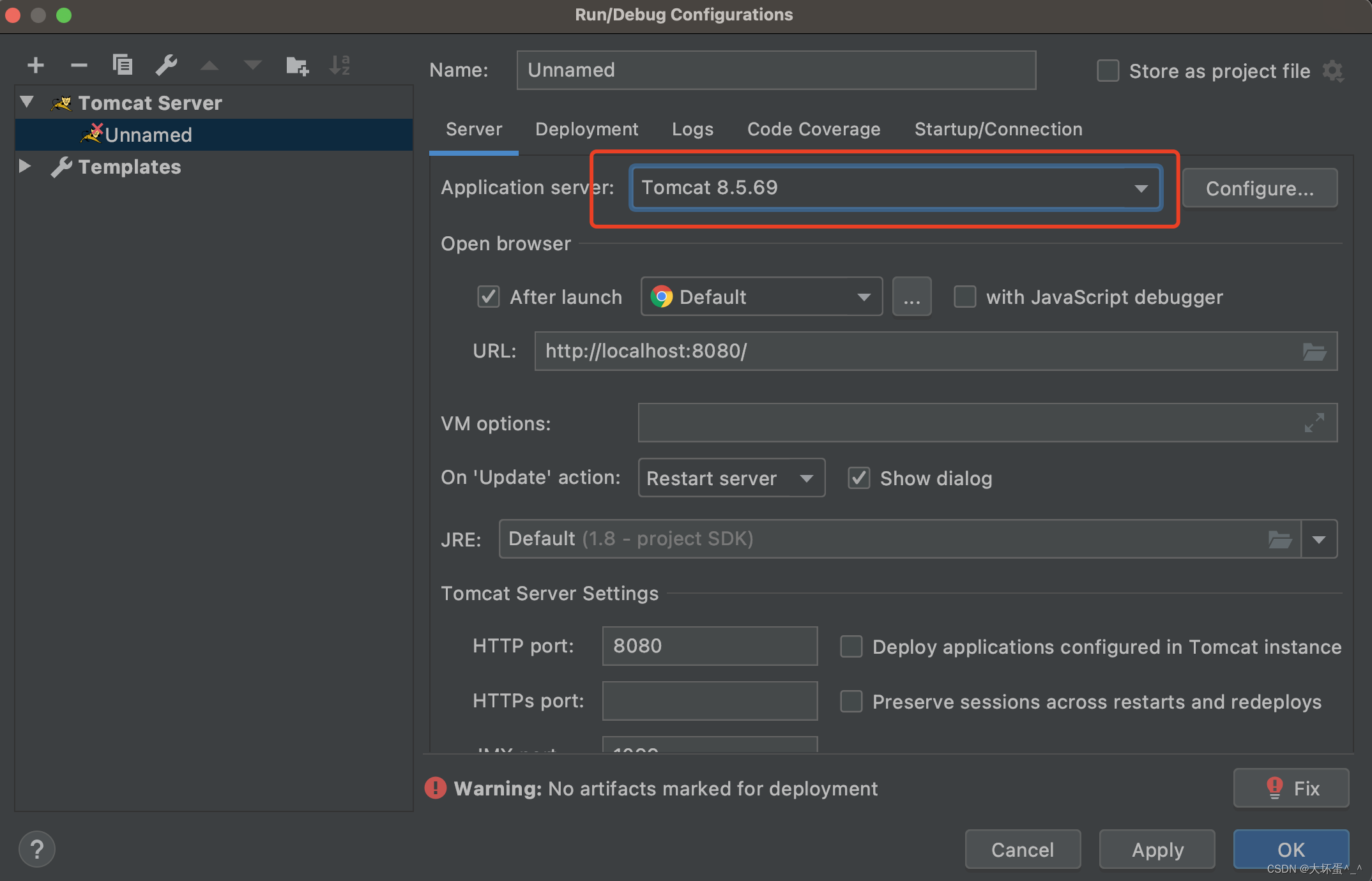The width and height of the screenshot is (1372, 881).
Task: Click the Apply button
Action: tap(1157, 850)
